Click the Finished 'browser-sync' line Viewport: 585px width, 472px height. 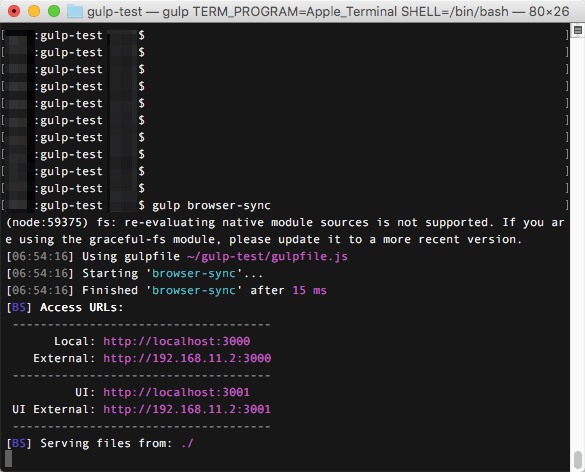pos(166,290)
